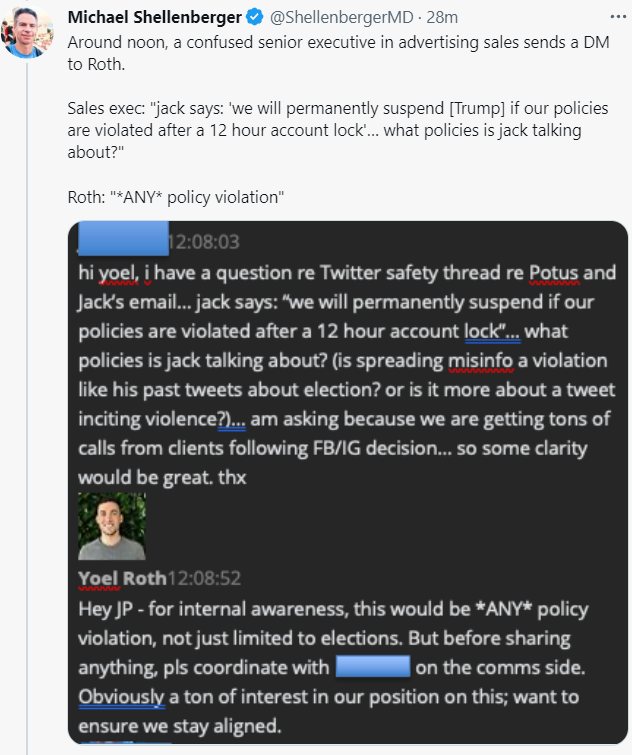The image size is (632, 755).
Task: Click the redacted sender name box
Action: pyautogui.click(x=122, y=240)
